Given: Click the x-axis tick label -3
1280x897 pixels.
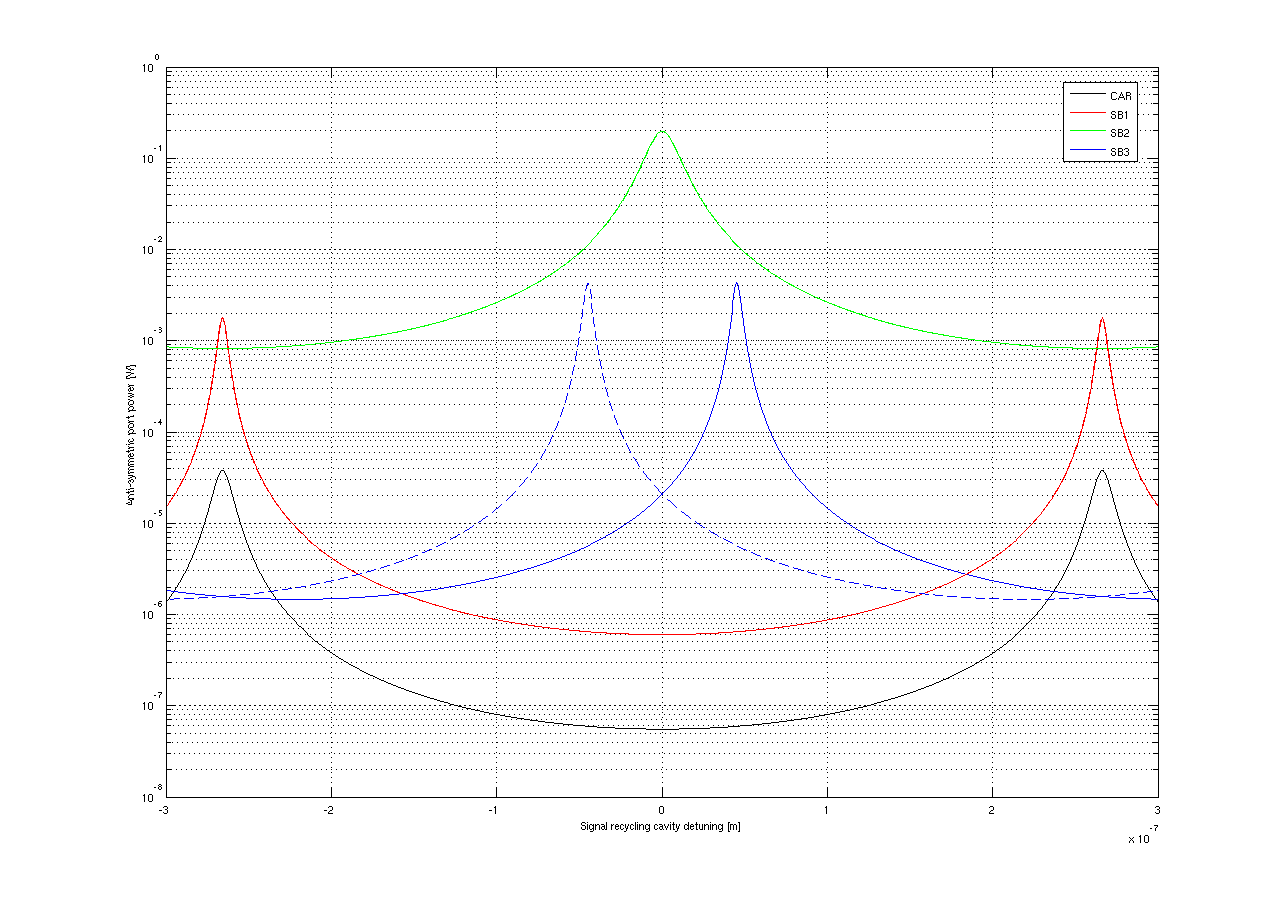Looking at the screenshot, I should pyautogui.click(x=164, y=810).
